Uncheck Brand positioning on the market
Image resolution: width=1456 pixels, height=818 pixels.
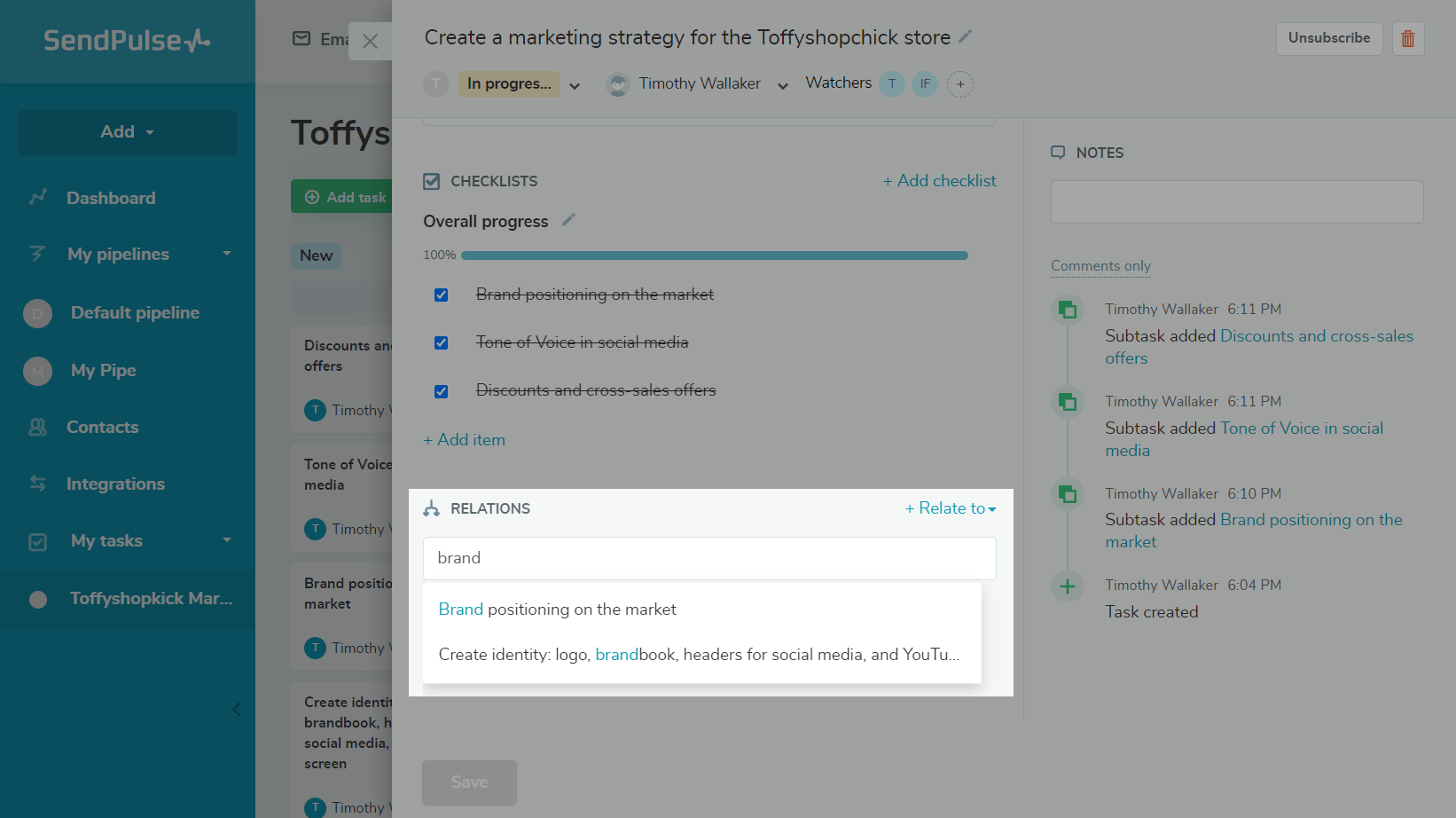441,295
